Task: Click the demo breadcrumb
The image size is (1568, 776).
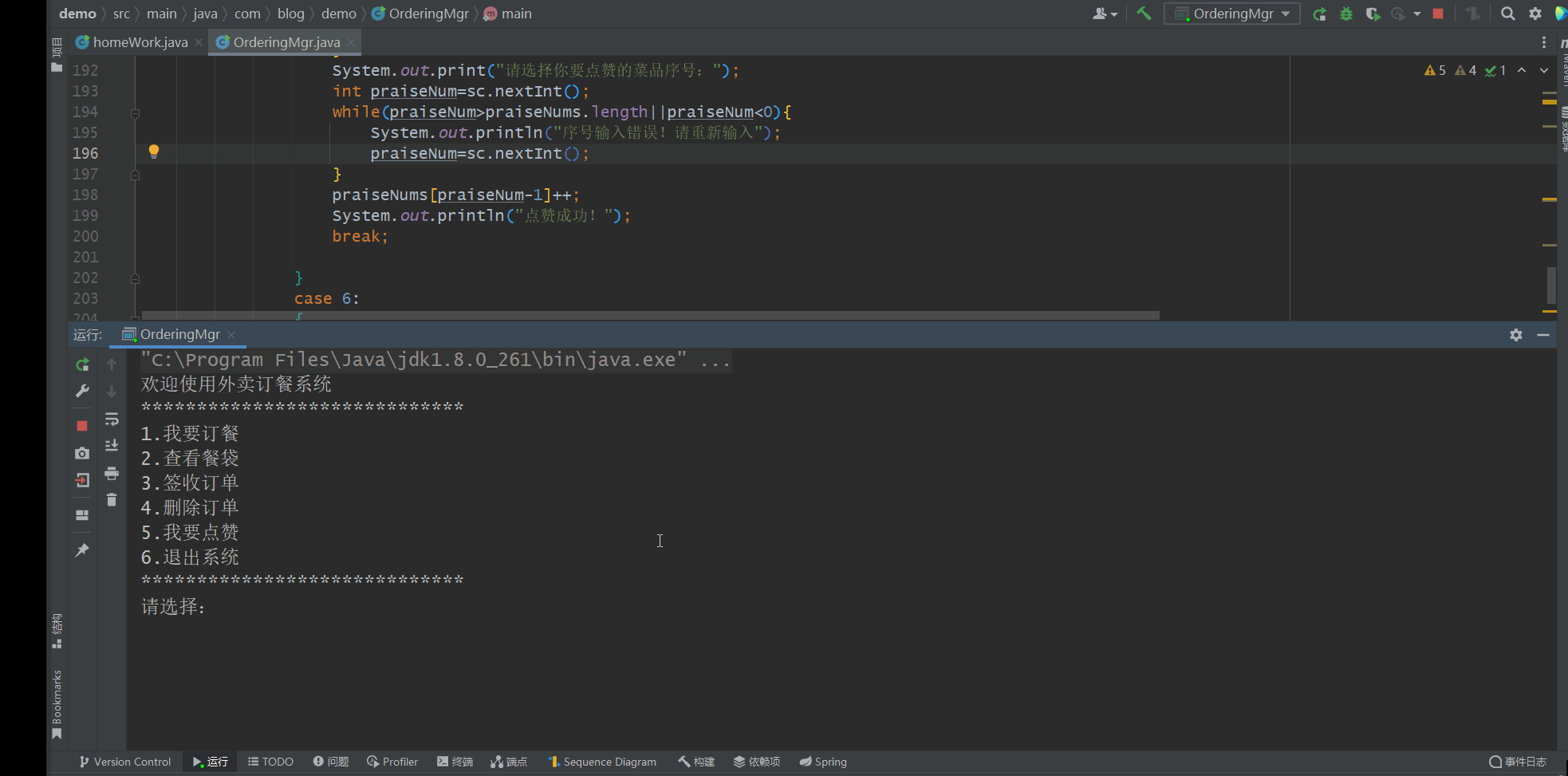Action: coord(77,14)
